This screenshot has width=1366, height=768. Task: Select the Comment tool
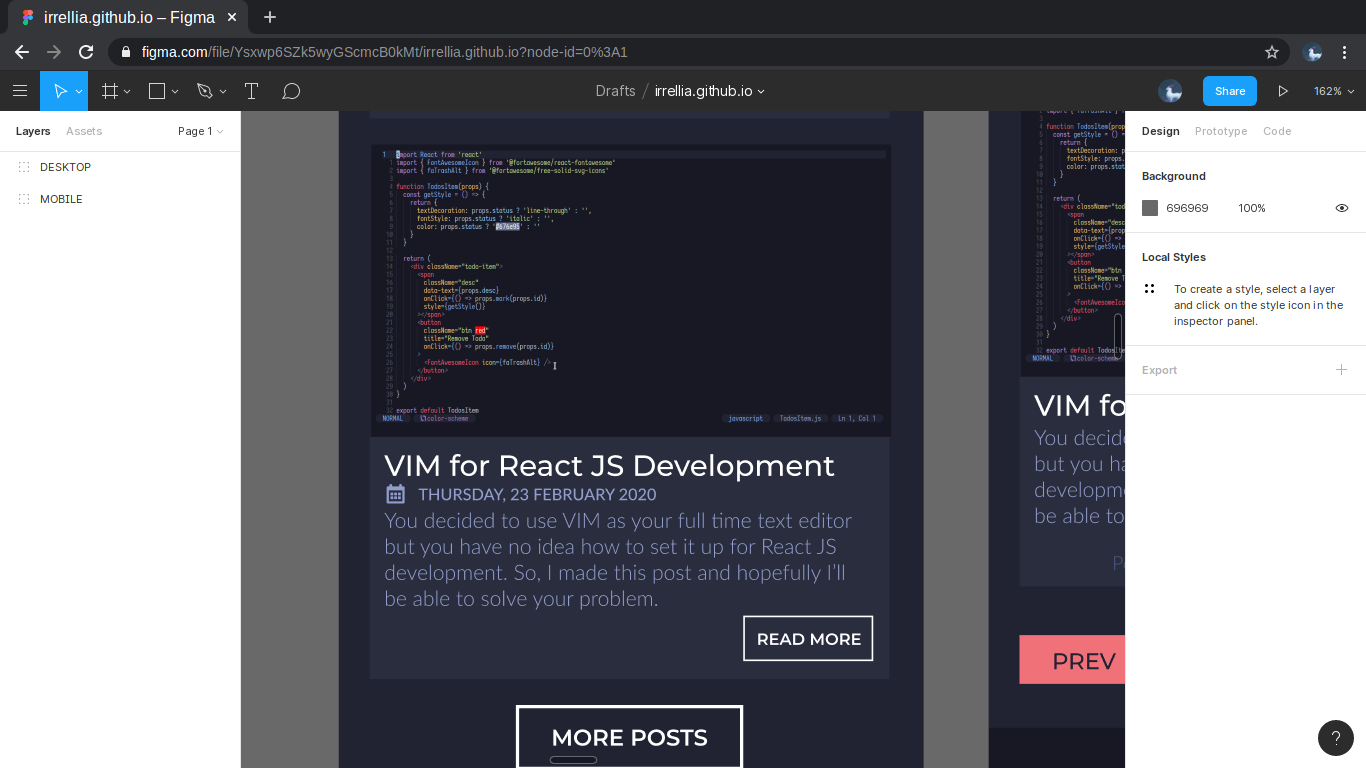tap(291, 91)
